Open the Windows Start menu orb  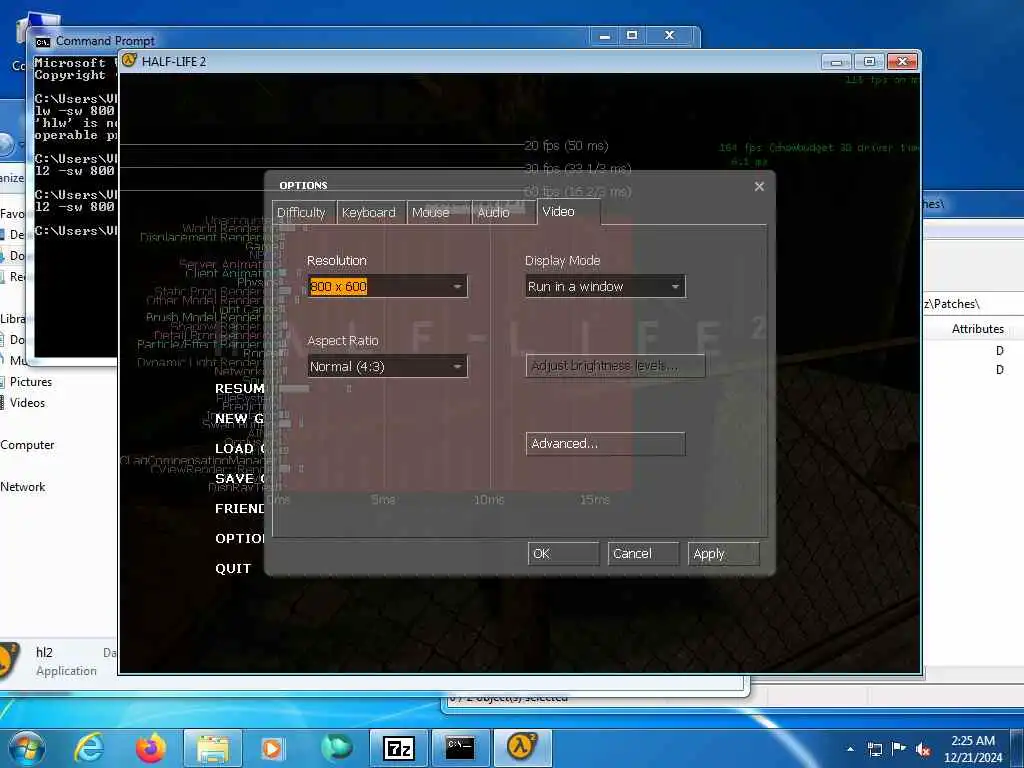[x=27, y=747]
